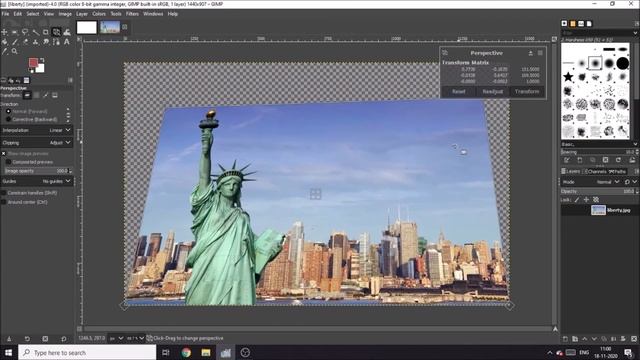Select the Move tool in toolbox
The height and width of the screenshot is (360, 640).
coord(4,32)
